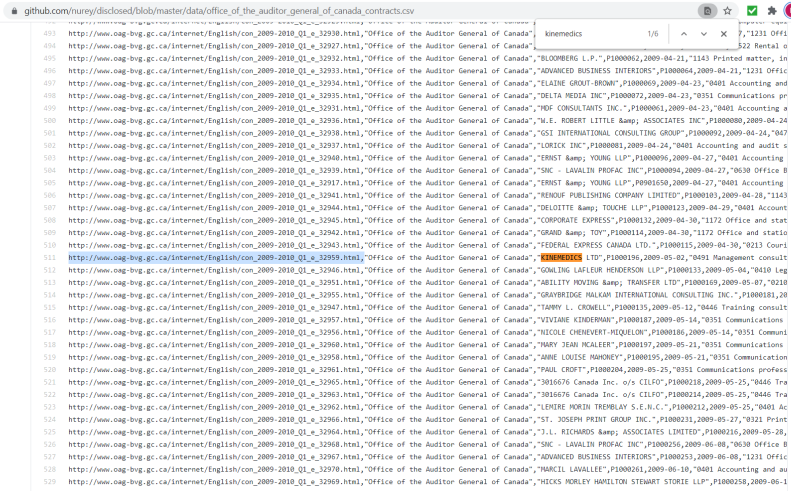
Task: Select line number 520
Action: coord(49,369)
